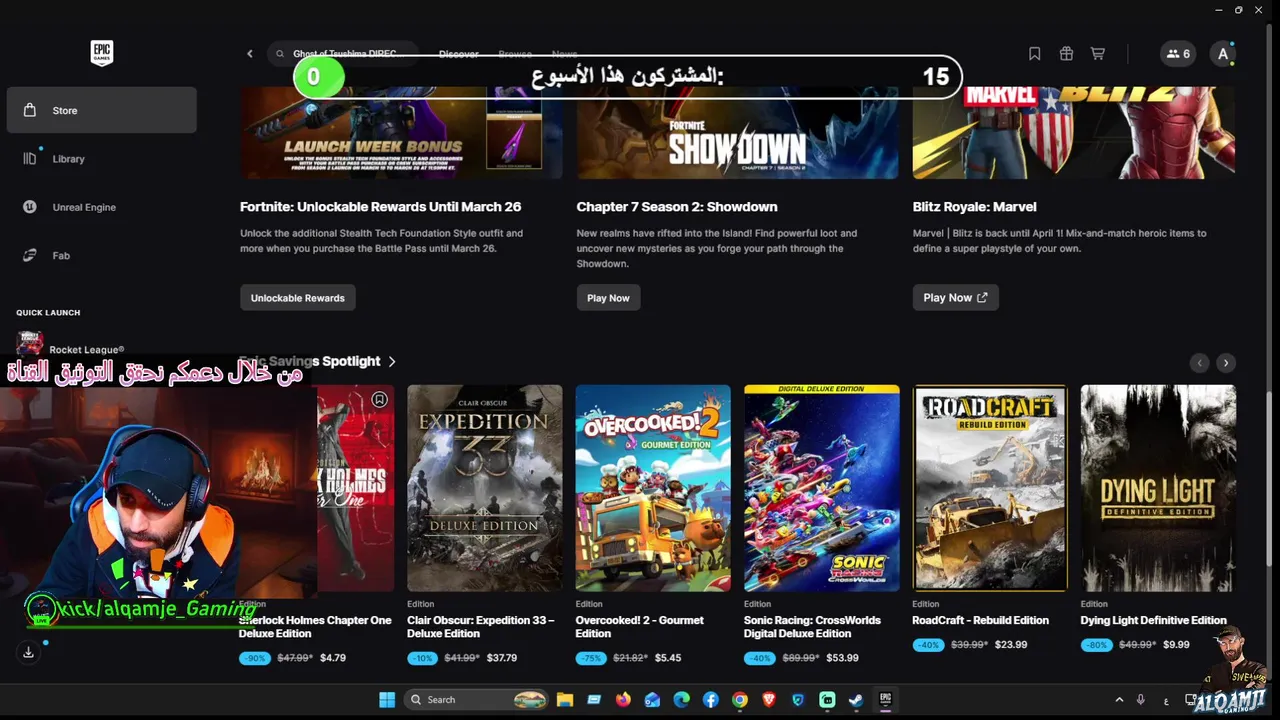Open Marvel Blitz banner image

pyautogui.click(x=1073, y=133)
